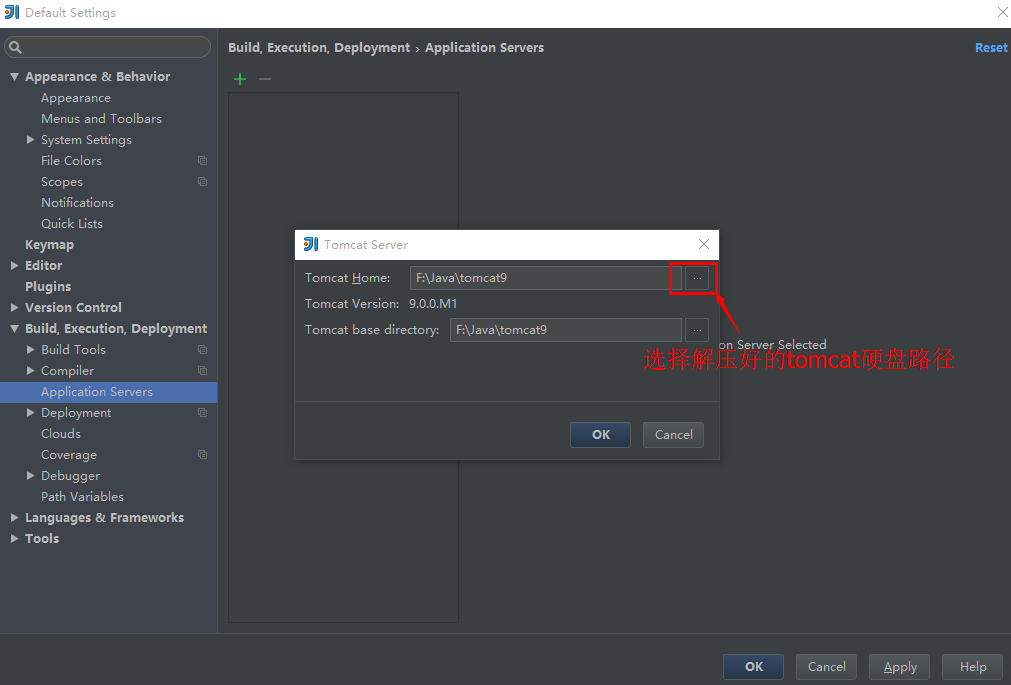Viewport: 1011px width, 685px height.
Task: Open File Colors settings
Action: 72,161
